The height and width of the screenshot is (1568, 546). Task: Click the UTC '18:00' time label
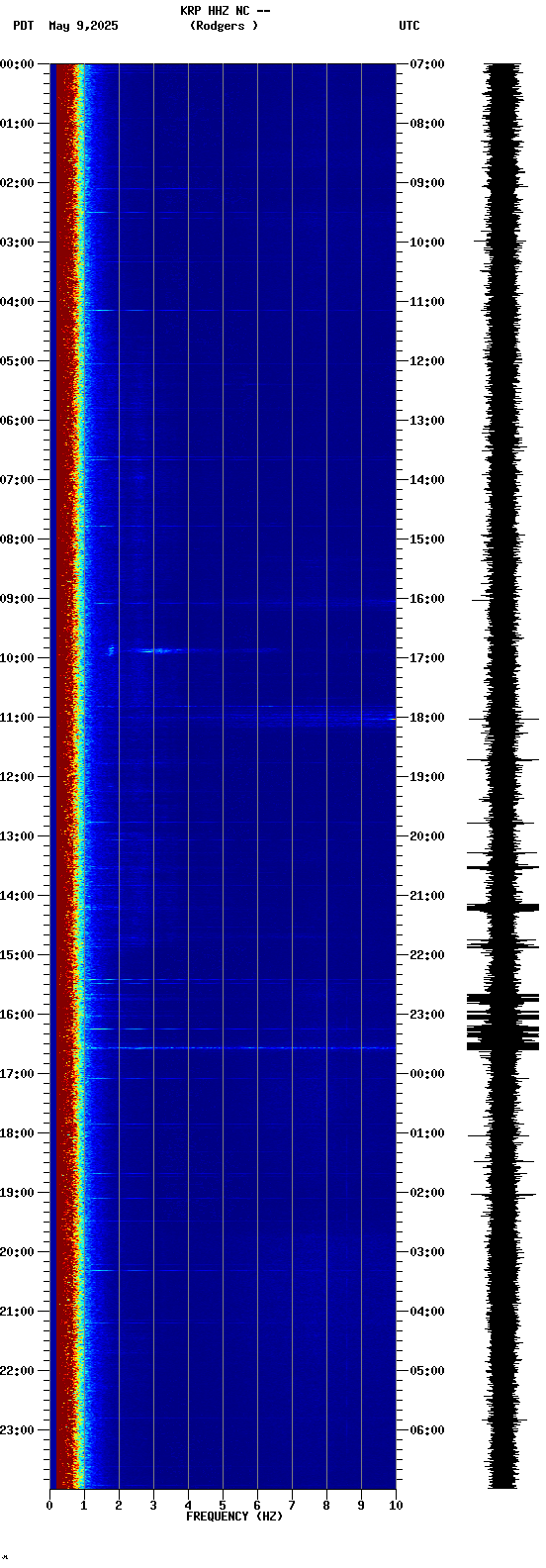[x=427, y=718]
